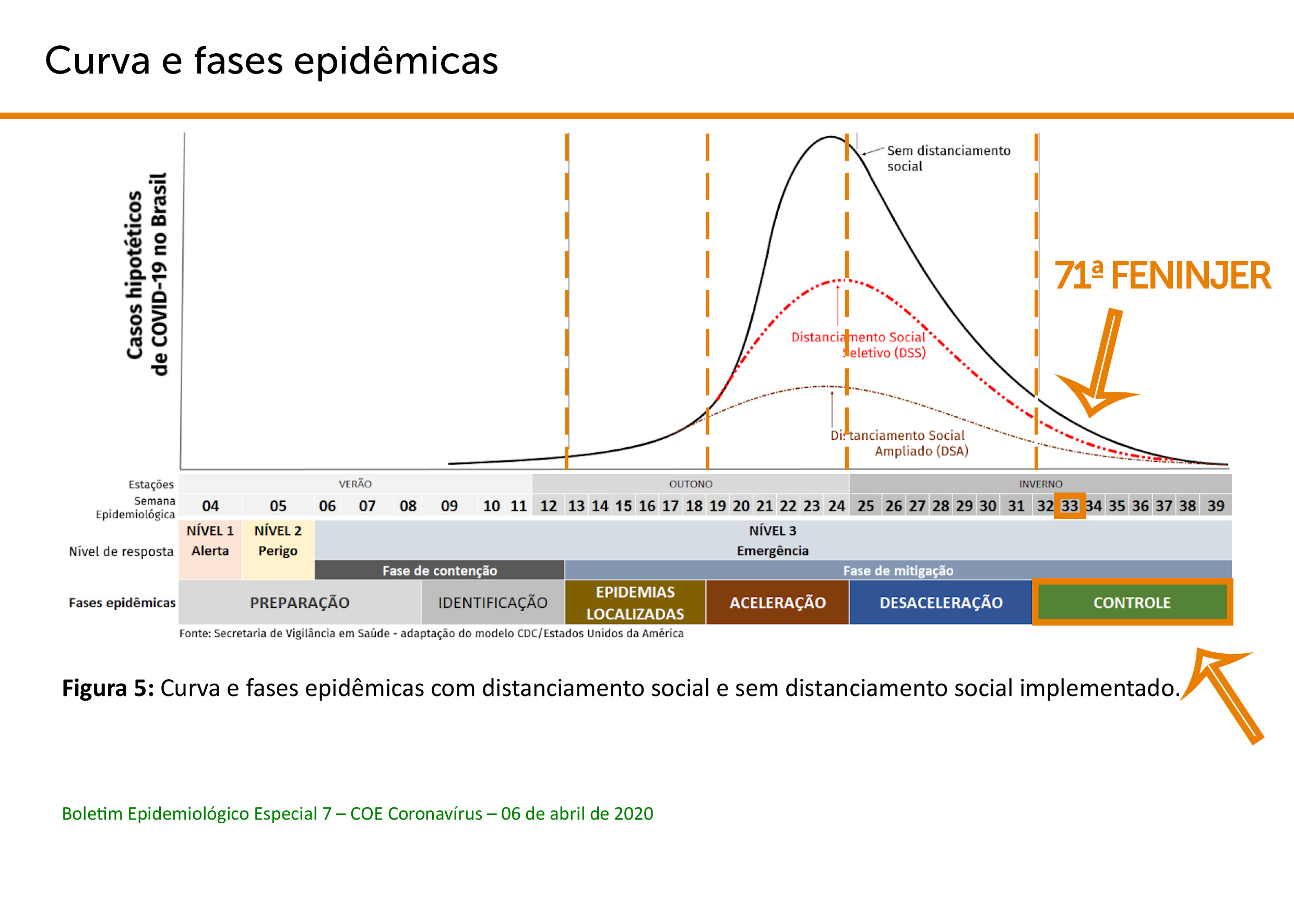Select the IDENTIFICAÇÃO phase block
This screenshot has width=1294, height=924.
pyautogui.click(x=492, y=603)
